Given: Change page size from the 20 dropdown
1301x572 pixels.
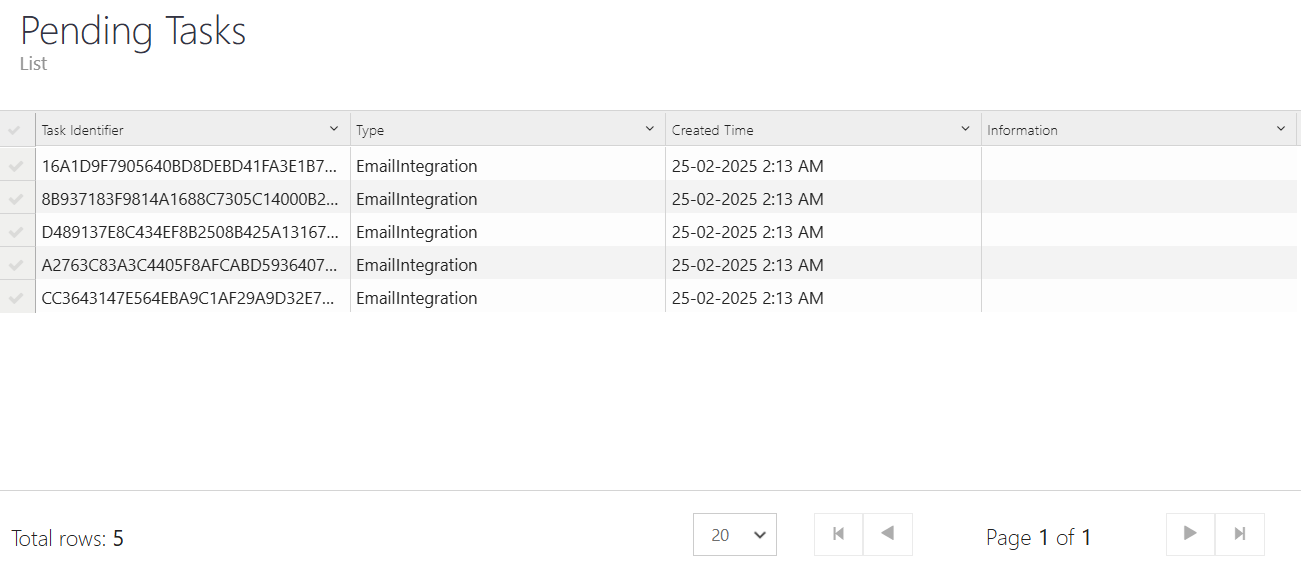Looking at the screenshot, I should click(x=735, y=535).
